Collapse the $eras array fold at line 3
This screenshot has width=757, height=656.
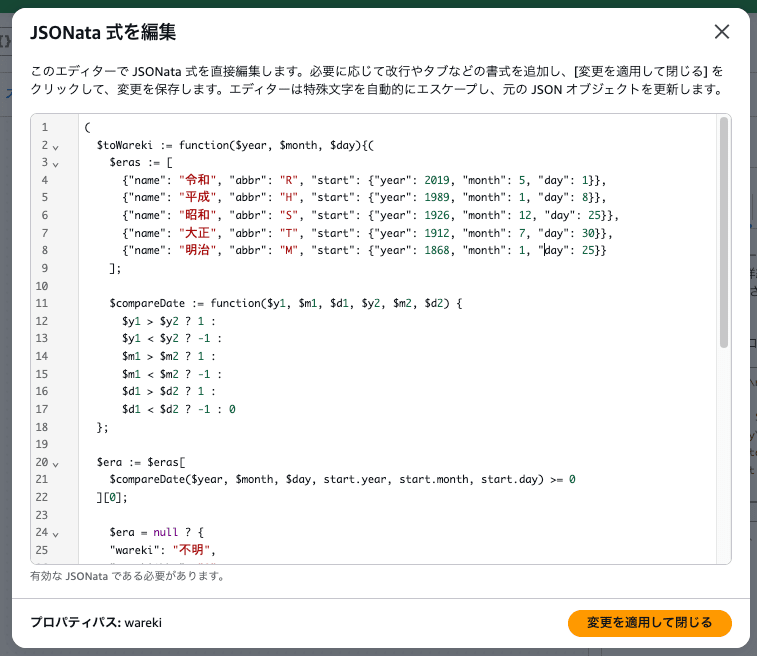point(56,164)
